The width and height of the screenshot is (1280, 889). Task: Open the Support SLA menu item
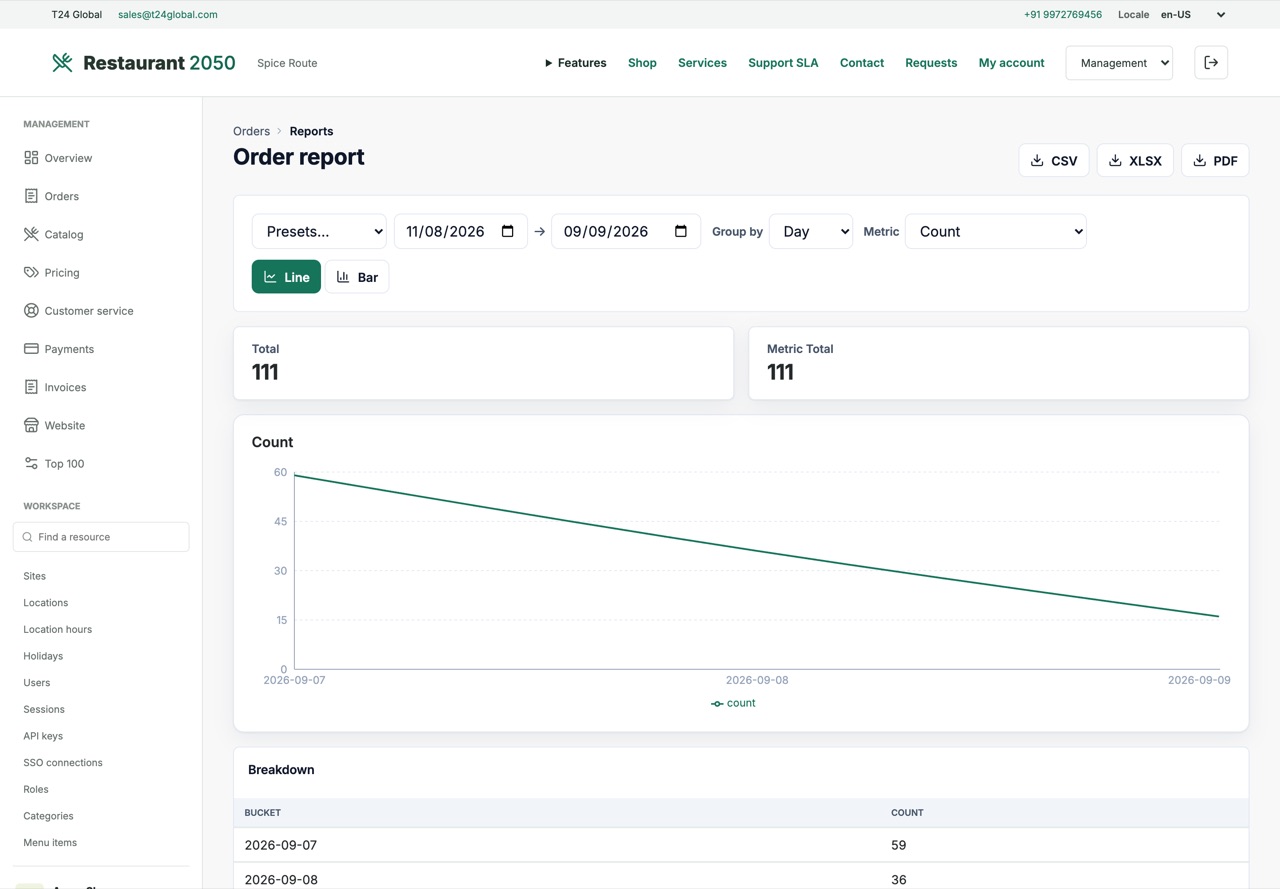coord(783,62)
